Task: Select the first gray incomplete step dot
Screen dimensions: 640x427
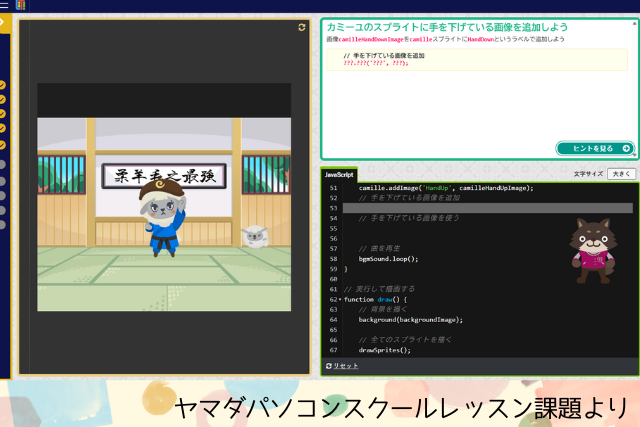Action: [3, 164]
